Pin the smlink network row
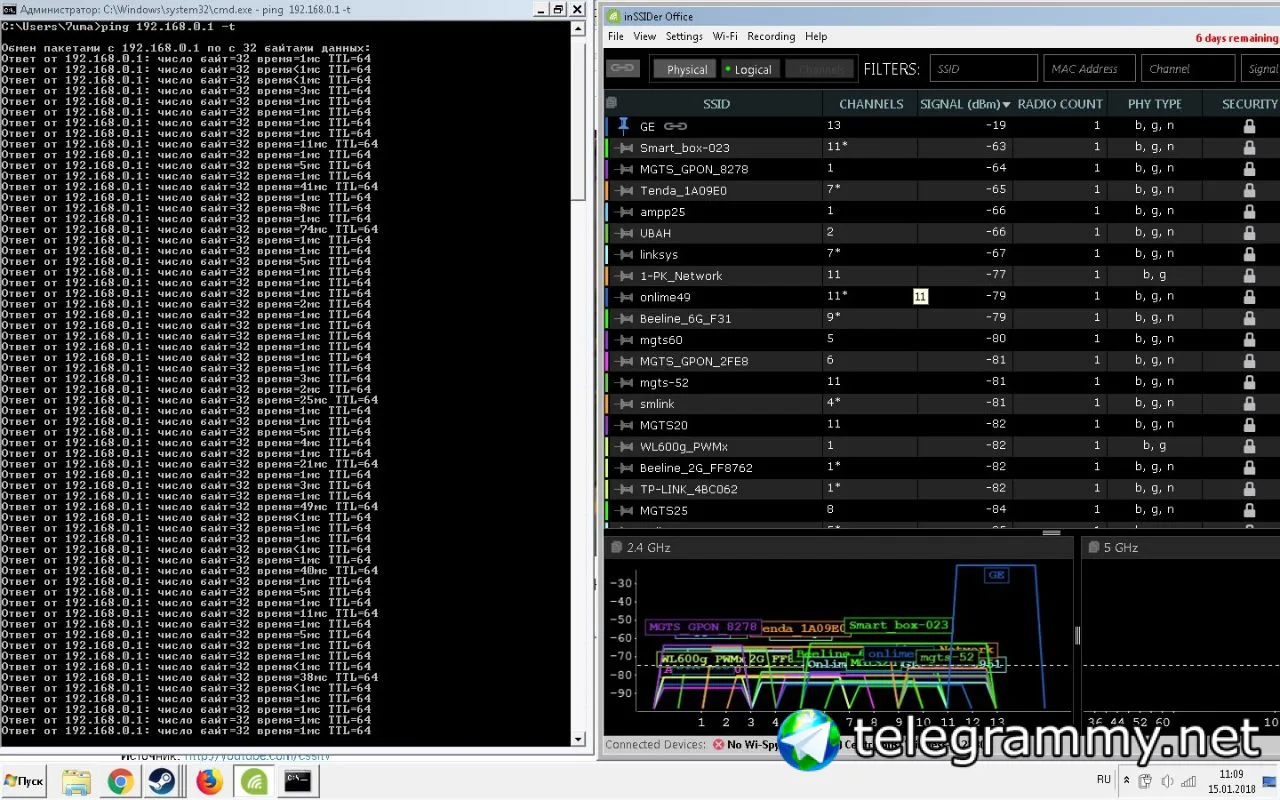The width and height of the screenshot is (1280, 800). tap(625, 404)
